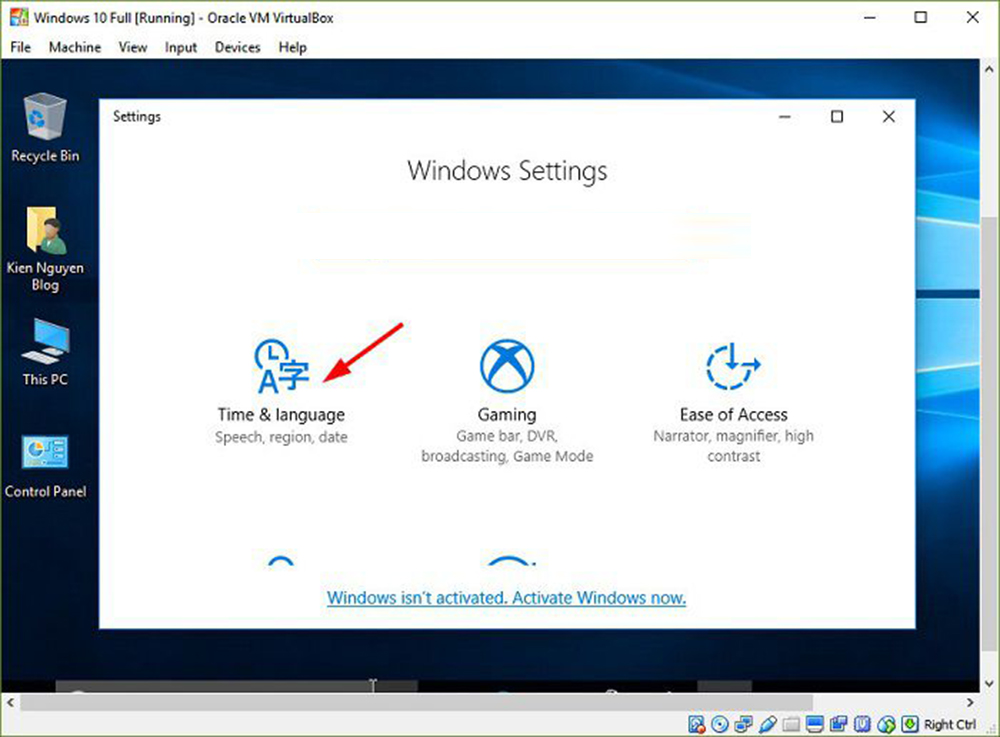1000x737 pixels.
Task: Open Control Panel desktop icon
Action: (x=45, y=466)
